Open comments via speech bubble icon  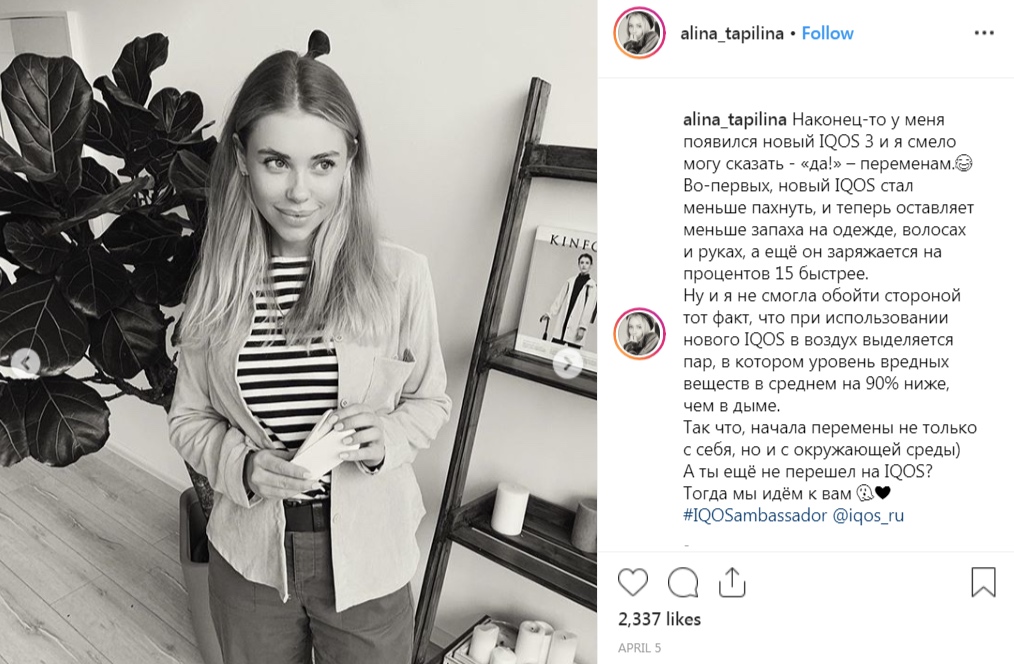tap(683, 582)
